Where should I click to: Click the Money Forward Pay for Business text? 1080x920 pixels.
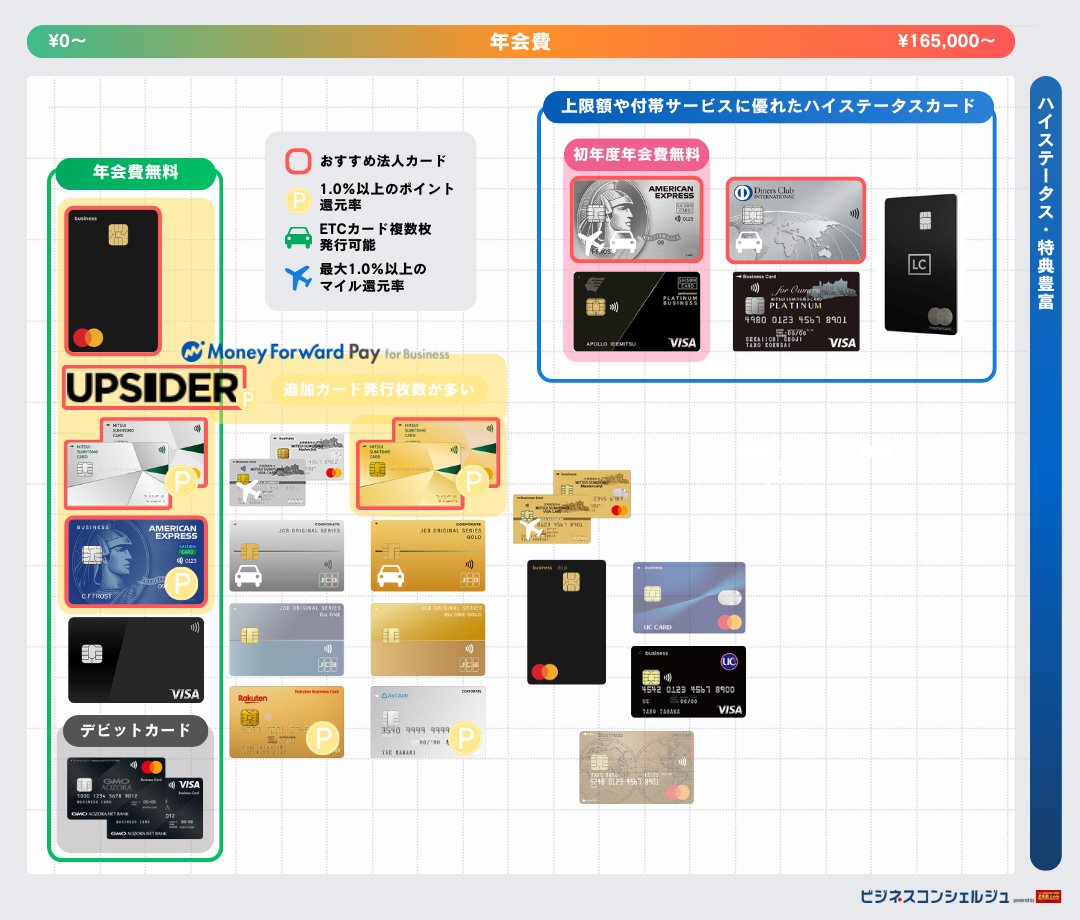(x=329, y=353)
